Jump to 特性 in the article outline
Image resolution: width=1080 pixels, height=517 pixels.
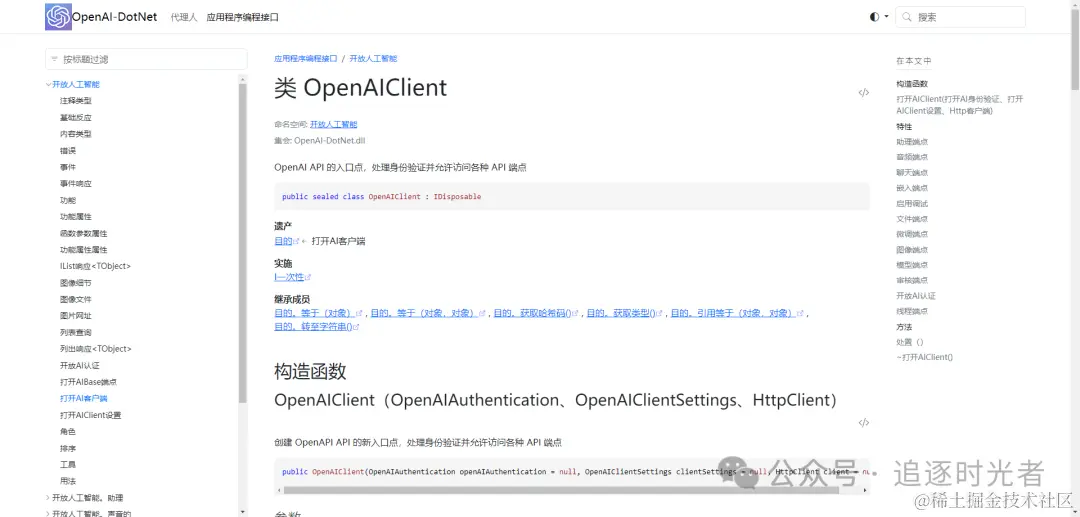(904, 127)
